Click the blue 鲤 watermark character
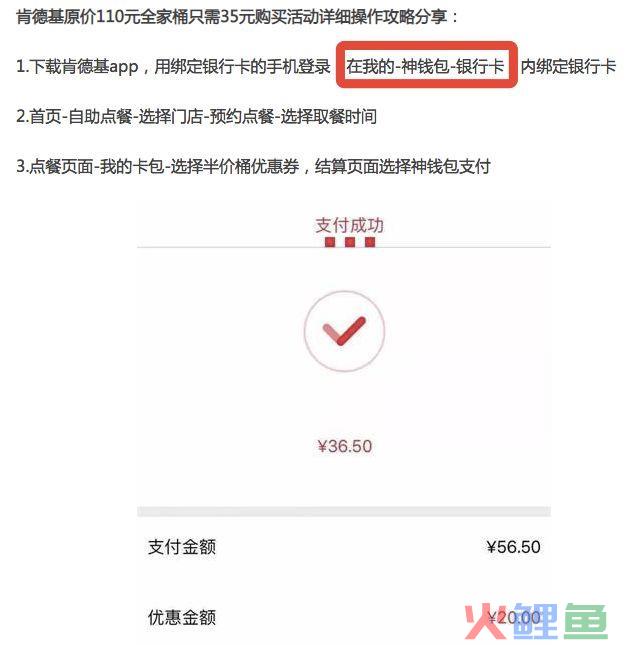 pyautogui.click(x=535, y=622)
